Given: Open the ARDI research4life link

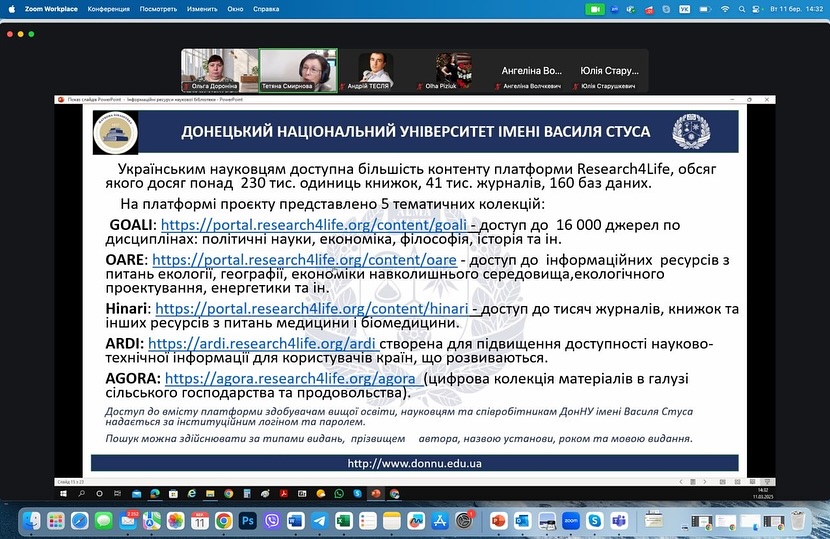Looking at the screenshot, I should (x=261, y=344).
